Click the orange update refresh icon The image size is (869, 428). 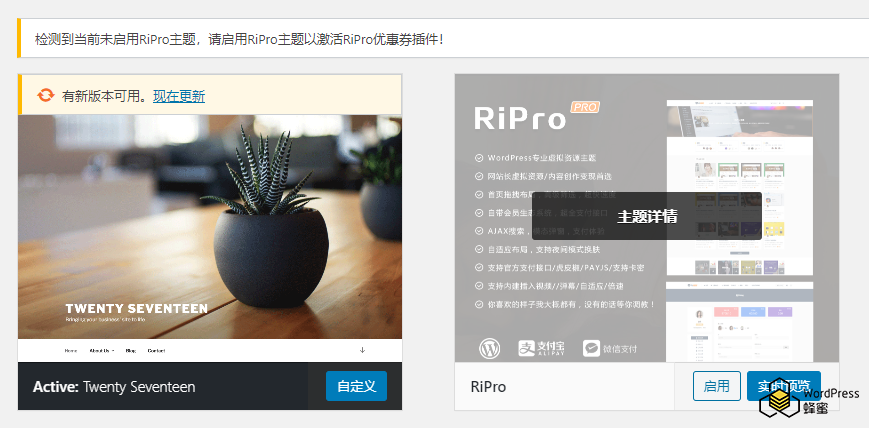pyautogui.click(x=45, y=95)
